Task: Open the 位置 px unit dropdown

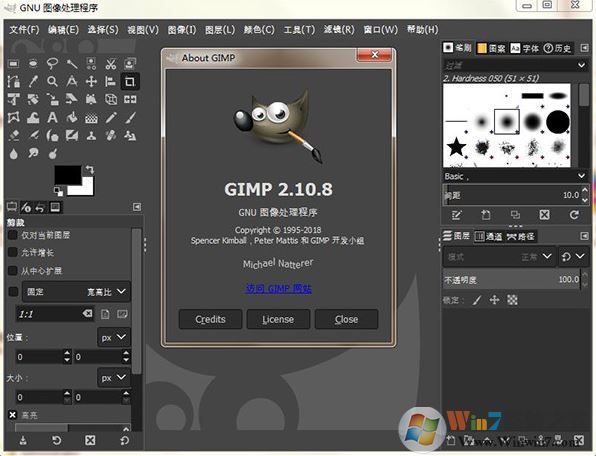Action: click(x=114, y=337)
